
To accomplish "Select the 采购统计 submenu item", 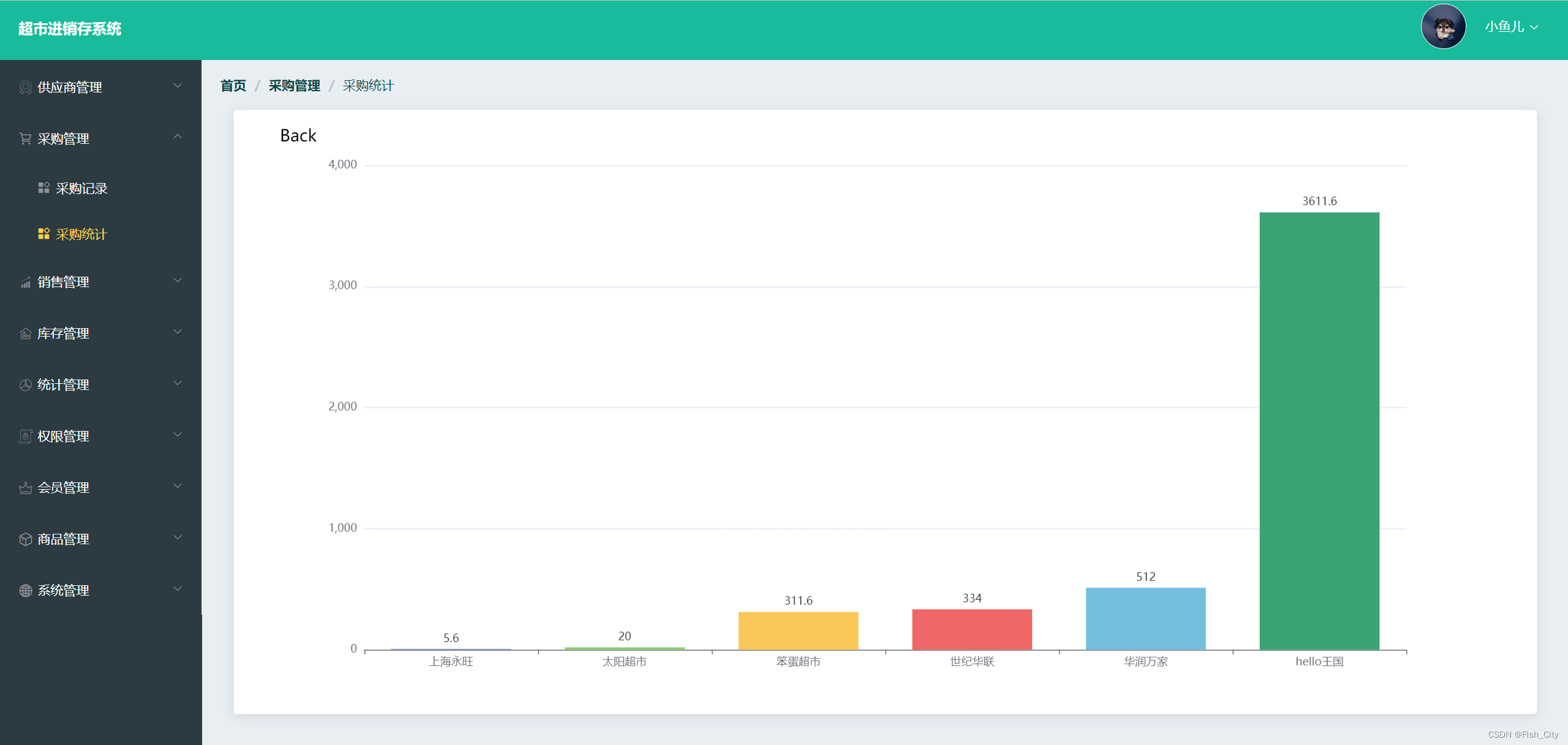I will 100,234.
